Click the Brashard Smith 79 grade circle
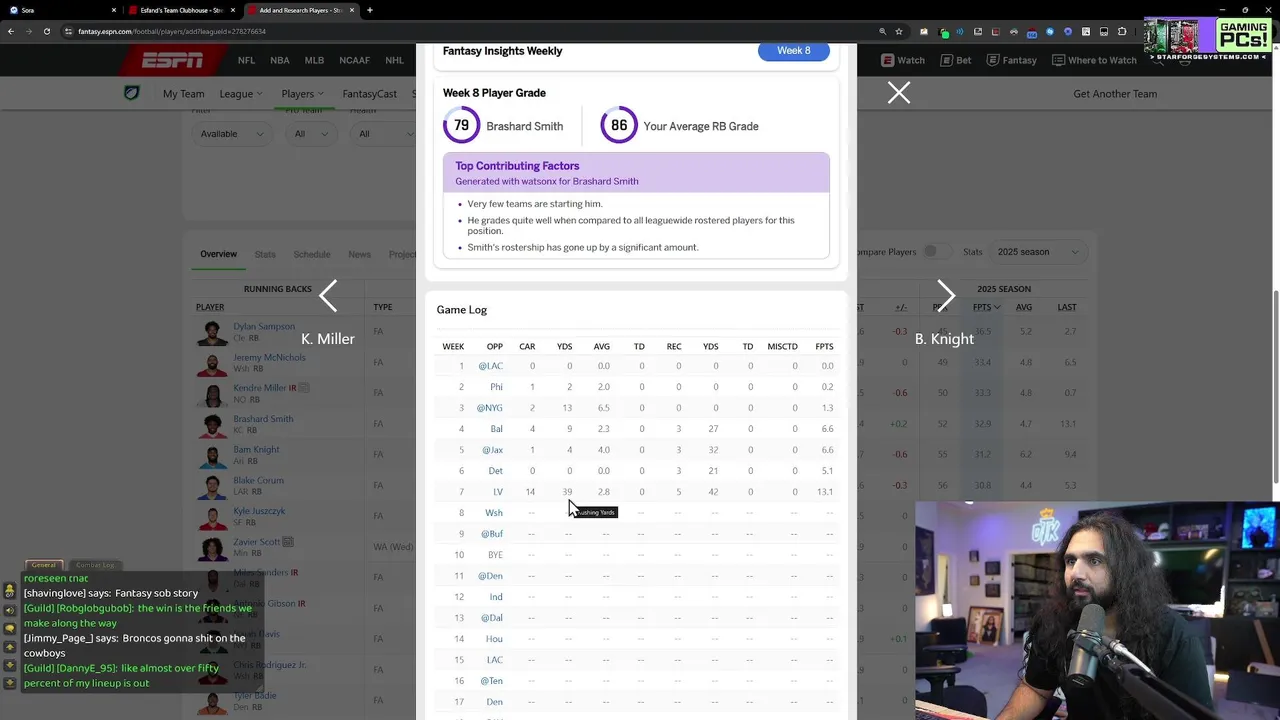1280x720 pixels. coord(461,126)
